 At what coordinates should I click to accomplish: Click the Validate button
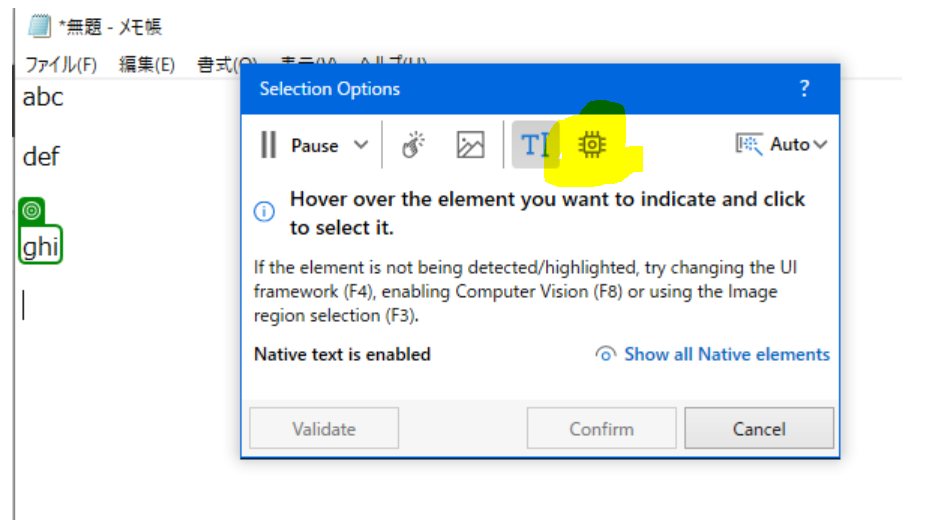click(x=323, y=429)
